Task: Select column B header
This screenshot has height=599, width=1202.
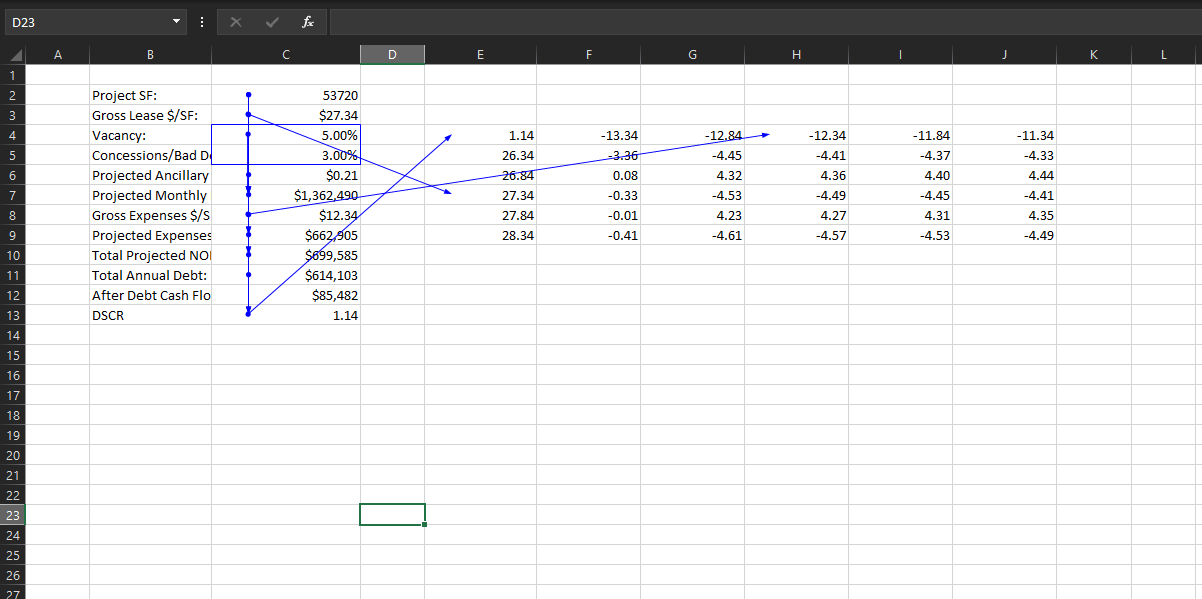Action: tap(150, 55)
